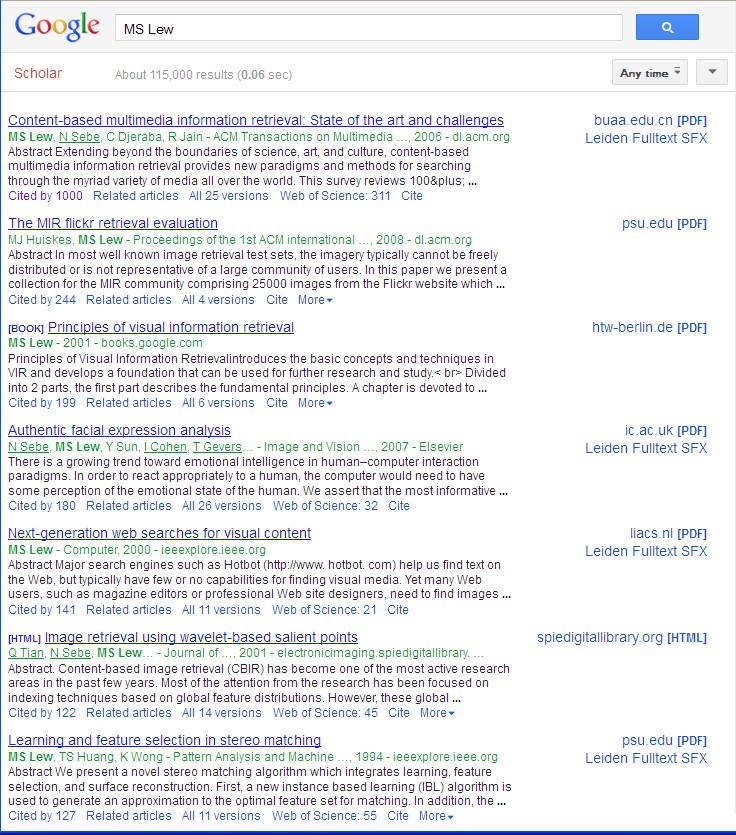Click Cited by 127
The height and width of the screenshot is (835, 736).
click(42, 816)
